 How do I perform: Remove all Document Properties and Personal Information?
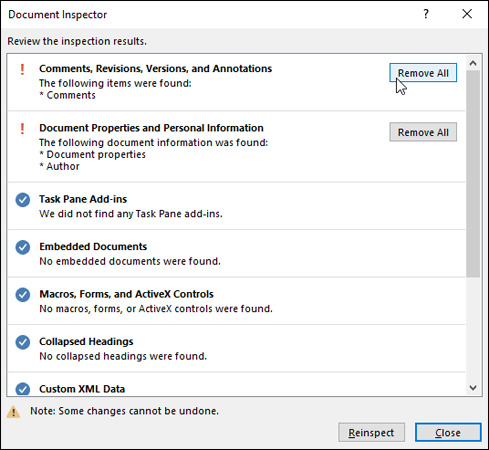(x=423, y=132)
